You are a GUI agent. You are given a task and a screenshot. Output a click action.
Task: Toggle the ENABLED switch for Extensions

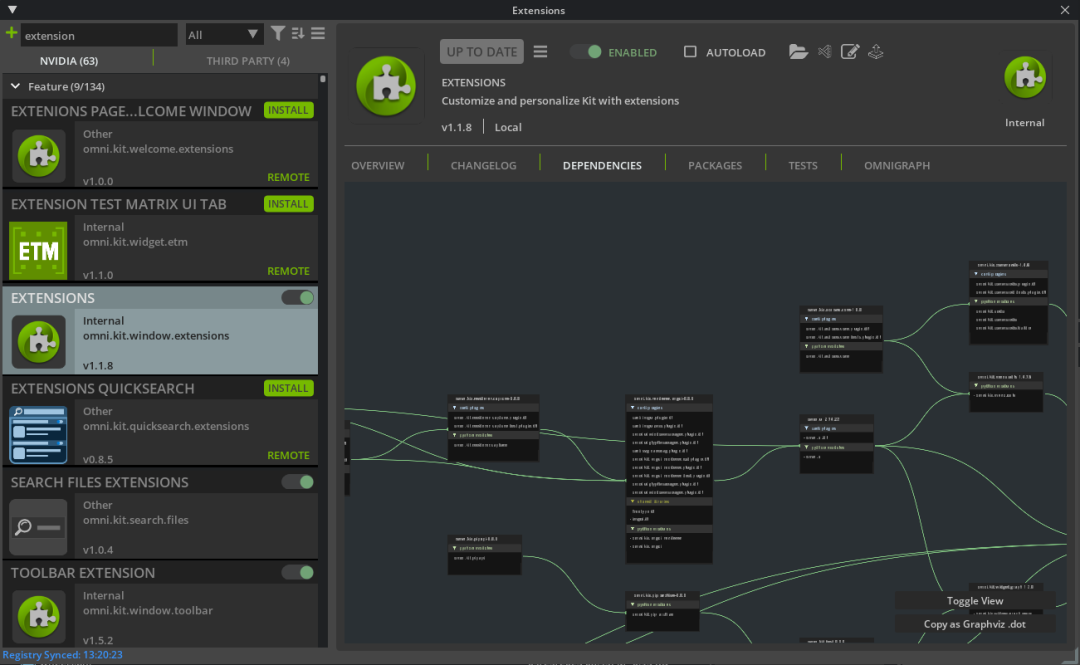click(586, 52)
